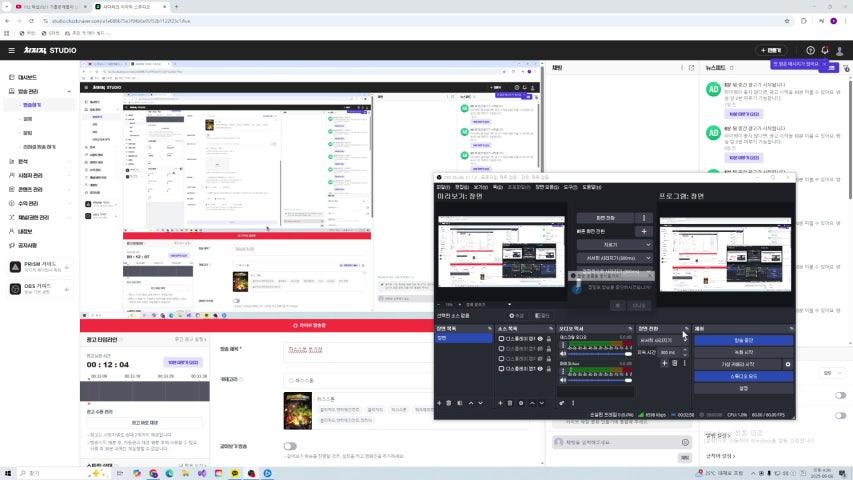This screenshot has height=480, width=853.
Task: Open the newsfeed filter icon
Action: click(846, 68)
